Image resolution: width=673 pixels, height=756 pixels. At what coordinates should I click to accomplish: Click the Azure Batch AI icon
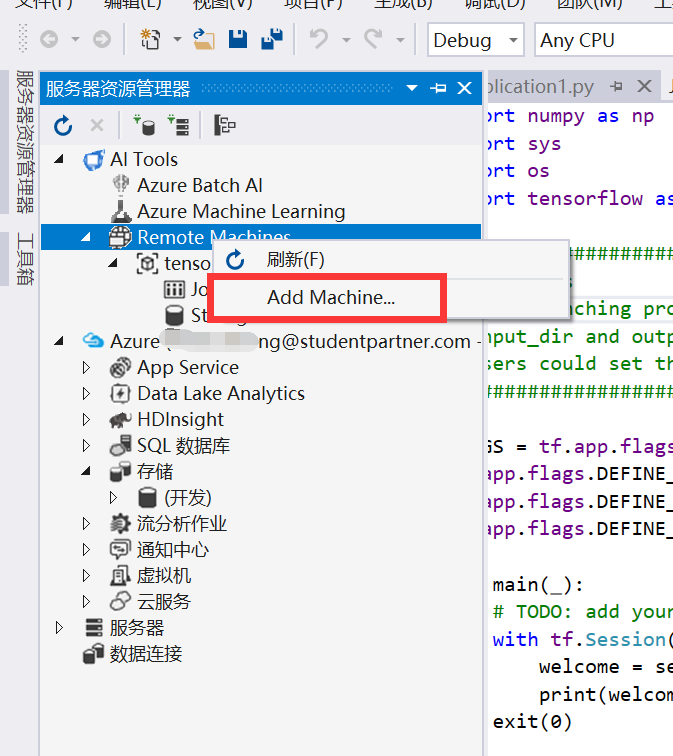tap(121, 185)
